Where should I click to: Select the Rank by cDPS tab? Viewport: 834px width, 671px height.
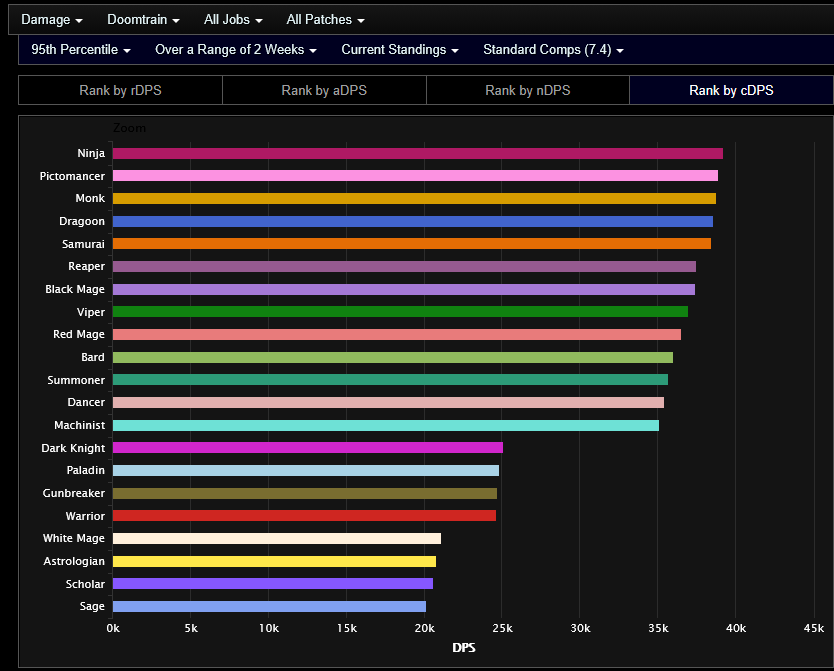click(x=731, y=90)
